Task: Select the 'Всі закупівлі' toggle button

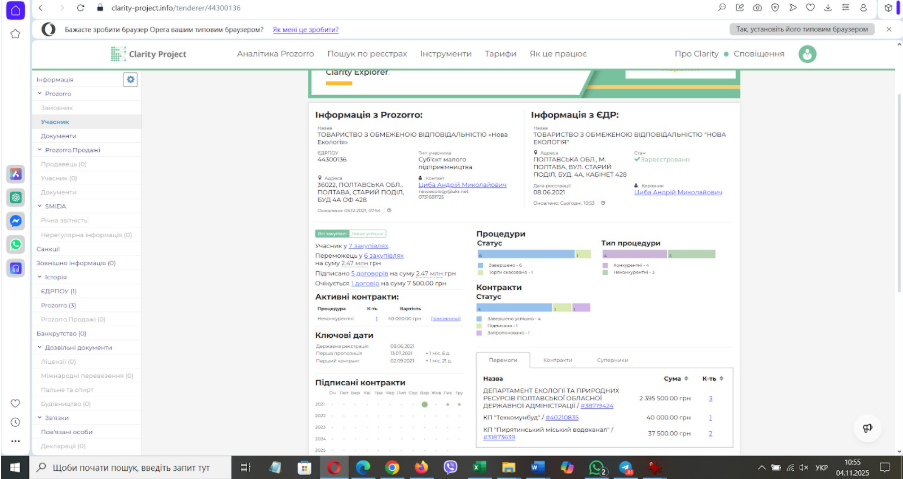Action: click(331, 233)
